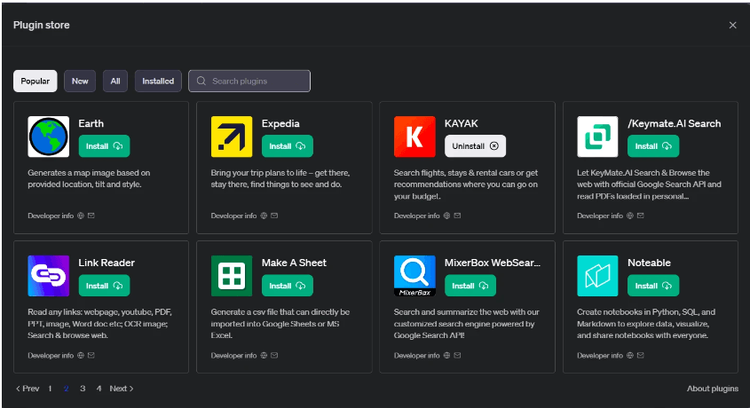Screen dimensions: 750x408
Task: Open Expedia developer email envelope icon
Action: (x=274, y=216)
